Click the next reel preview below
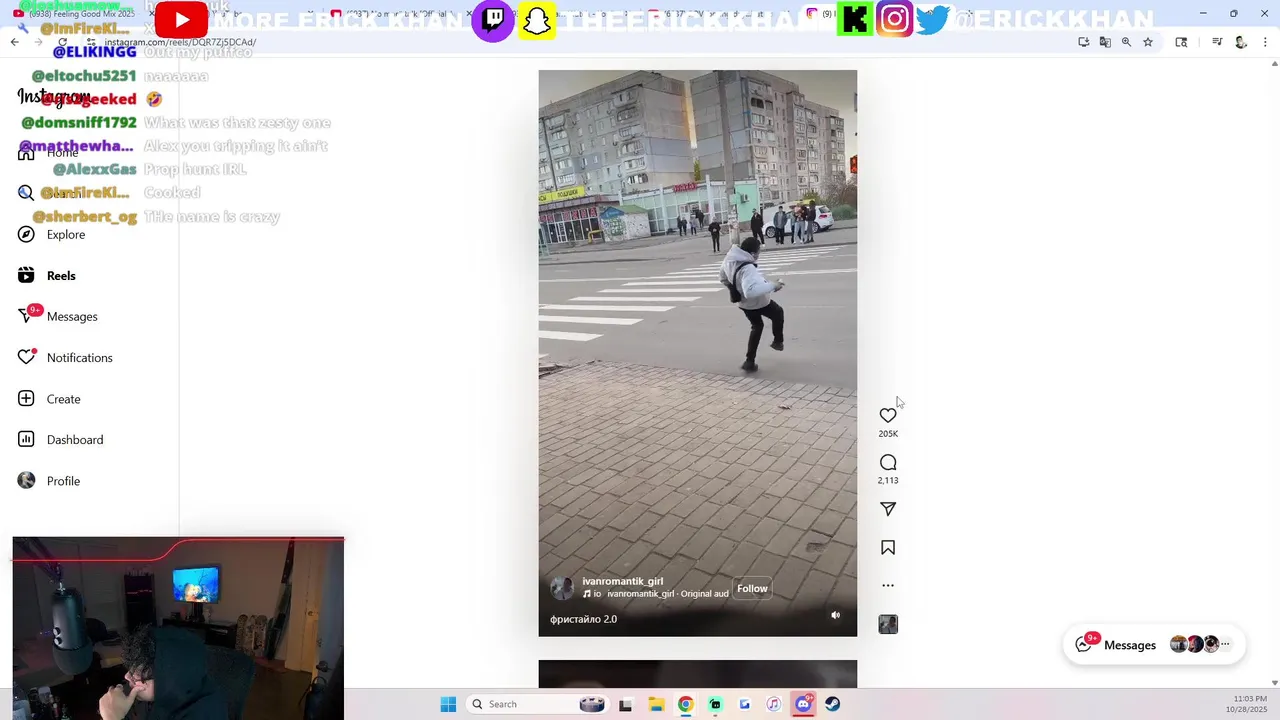Screen dimensions: 1280x720 tap(697, 674)
